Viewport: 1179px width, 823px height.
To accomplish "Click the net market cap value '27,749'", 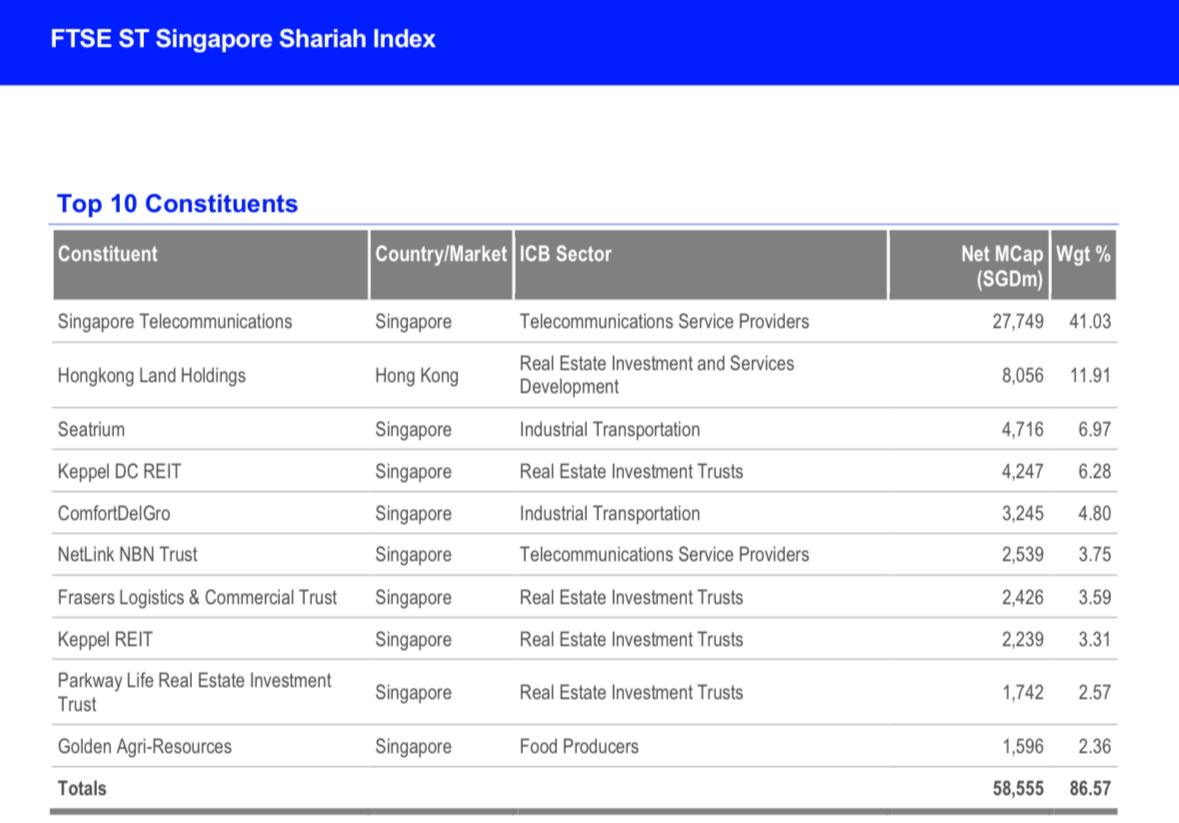I will click(x=1017, y=322).
